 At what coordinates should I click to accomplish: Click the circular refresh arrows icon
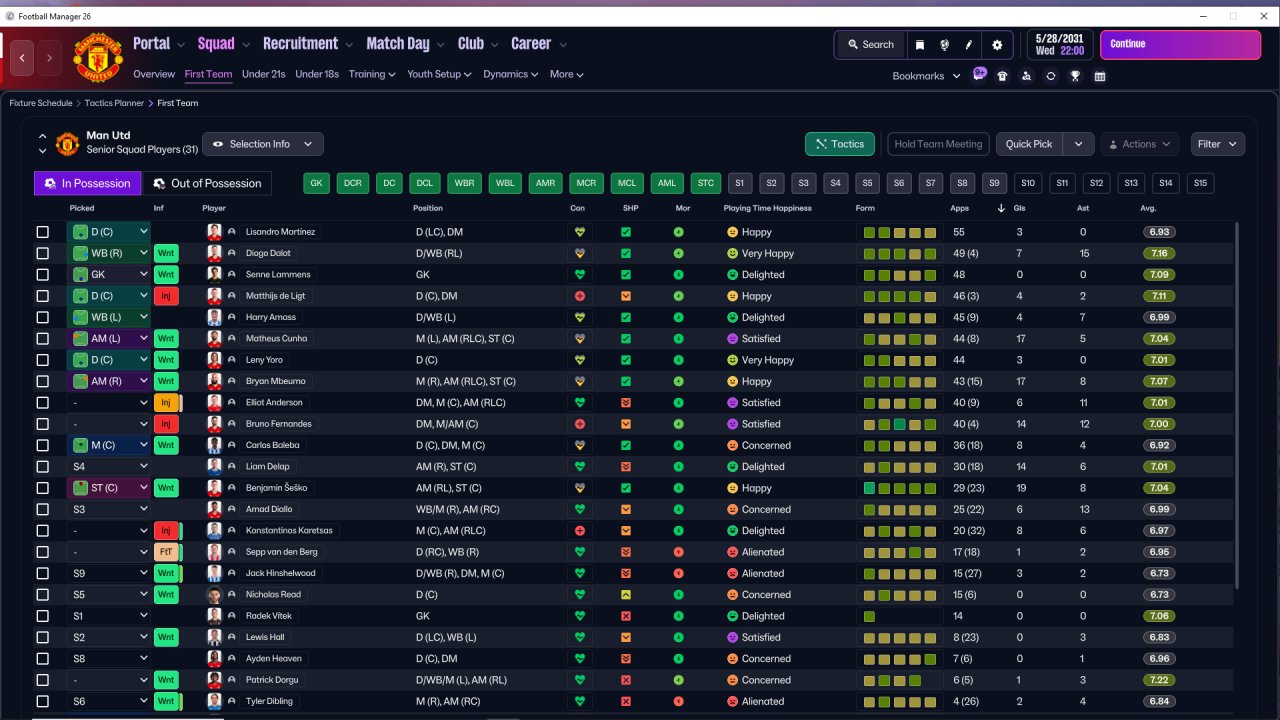point(1050,76)
